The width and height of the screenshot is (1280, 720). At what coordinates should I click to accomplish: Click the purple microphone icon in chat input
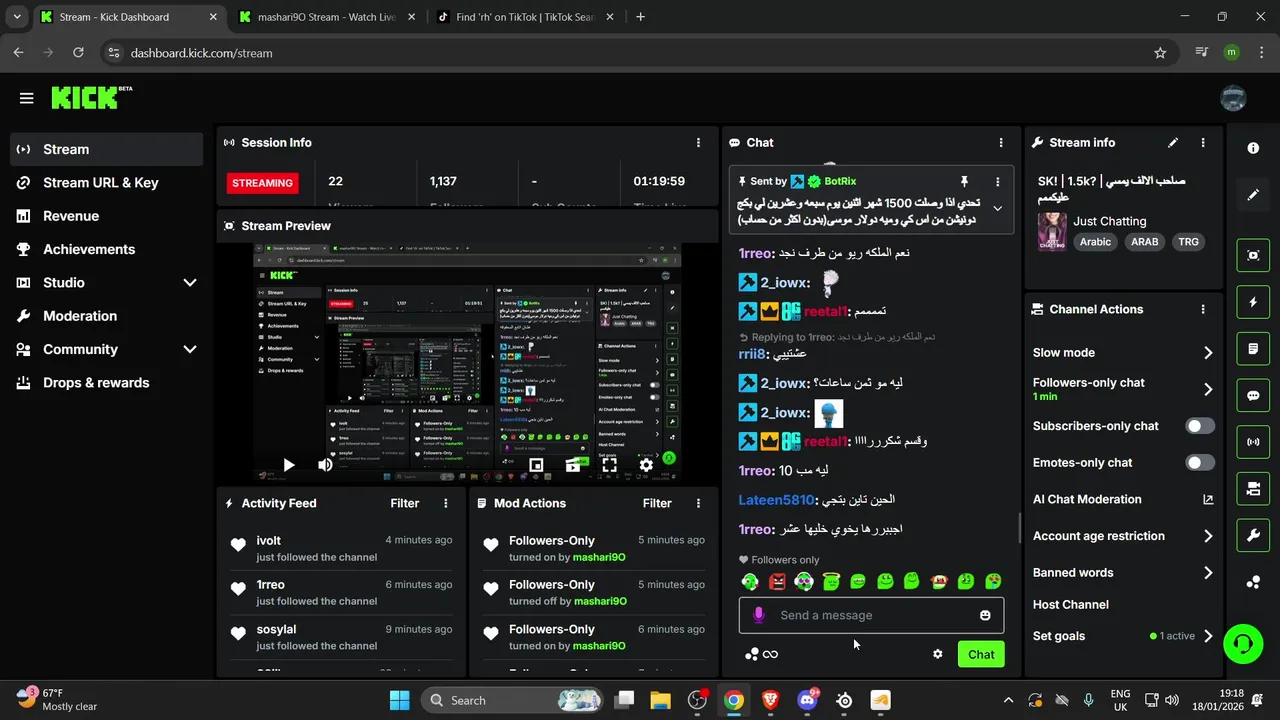(x=759, y=615)
